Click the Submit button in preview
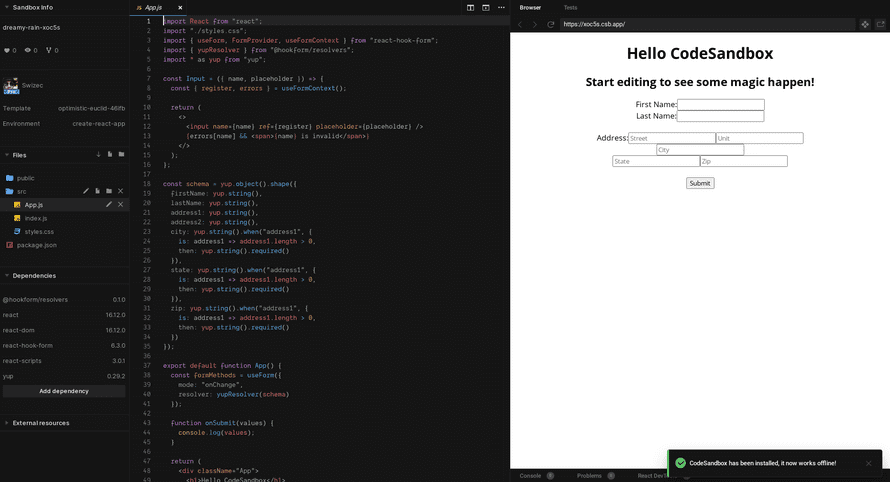 700,183
